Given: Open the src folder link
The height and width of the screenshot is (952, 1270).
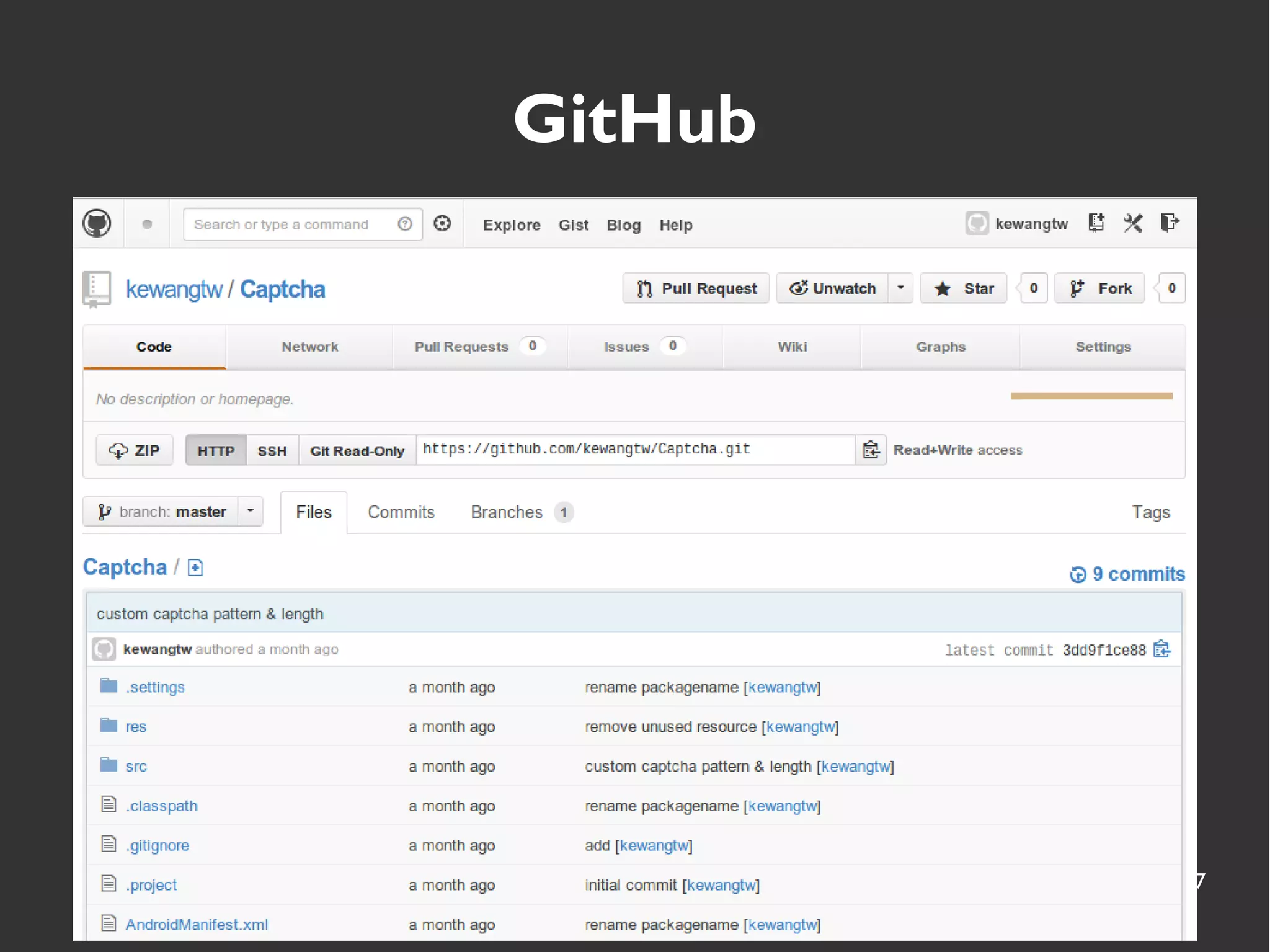Looking at the screenshot, I should [136, 767].
